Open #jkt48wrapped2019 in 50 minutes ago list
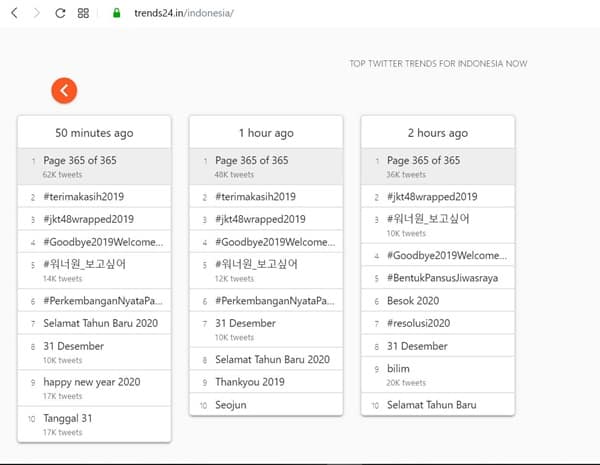600x465 pixels. pyautogui.click(x=88, y=219)
